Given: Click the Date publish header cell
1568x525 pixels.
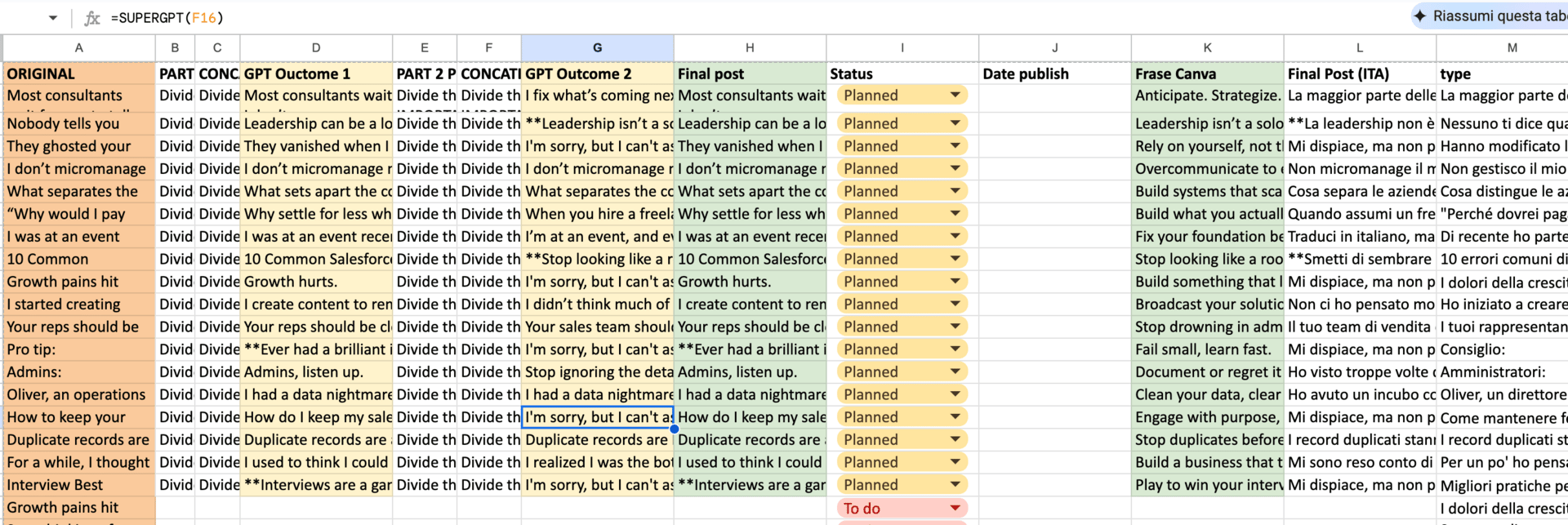Looking at the screenshot, I should [x=1054, y=73].
